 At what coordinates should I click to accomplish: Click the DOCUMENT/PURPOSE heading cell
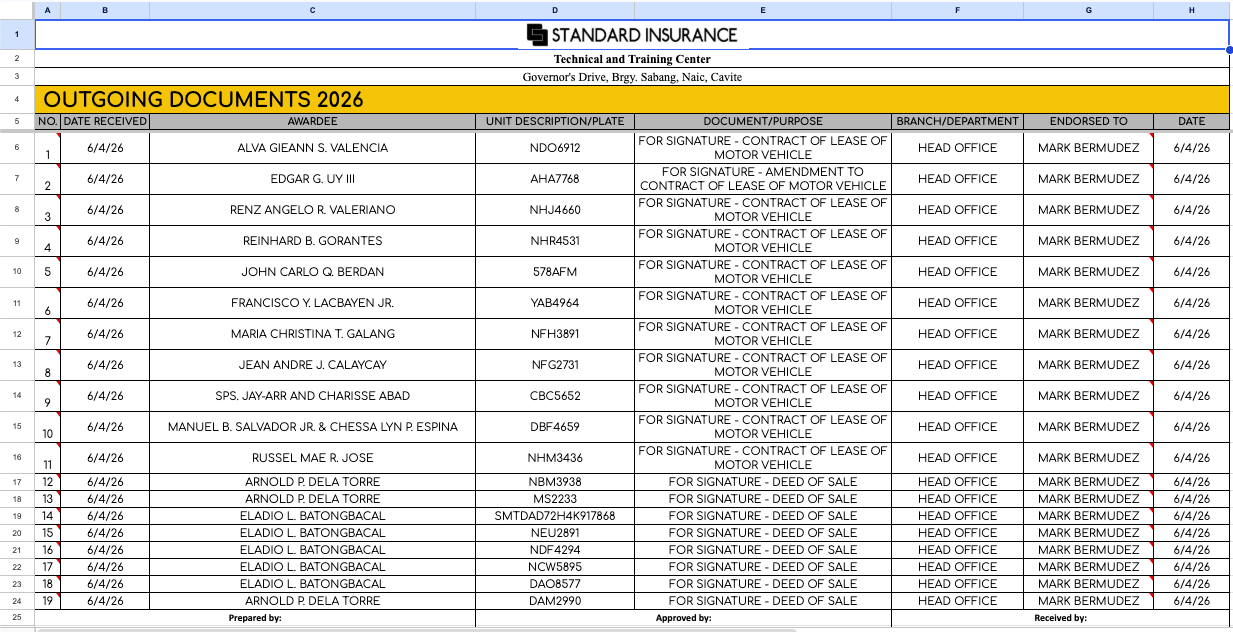pyautogui.click(x=763, y=121)
